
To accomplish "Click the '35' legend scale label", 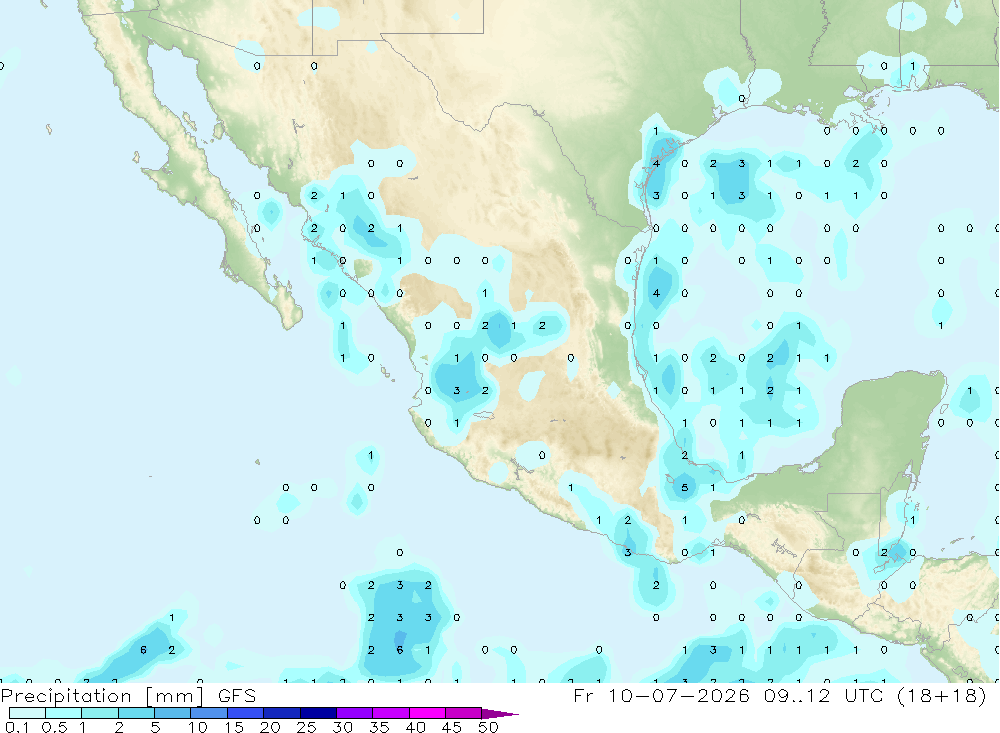I will point(379,727).
